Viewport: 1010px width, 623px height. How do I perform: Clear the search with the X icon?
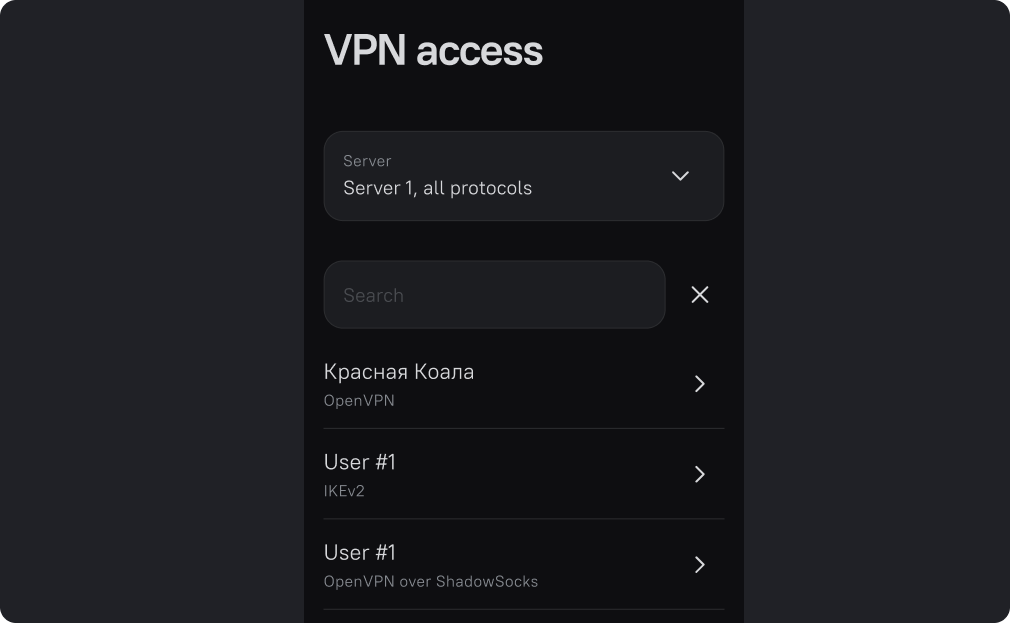700,295
